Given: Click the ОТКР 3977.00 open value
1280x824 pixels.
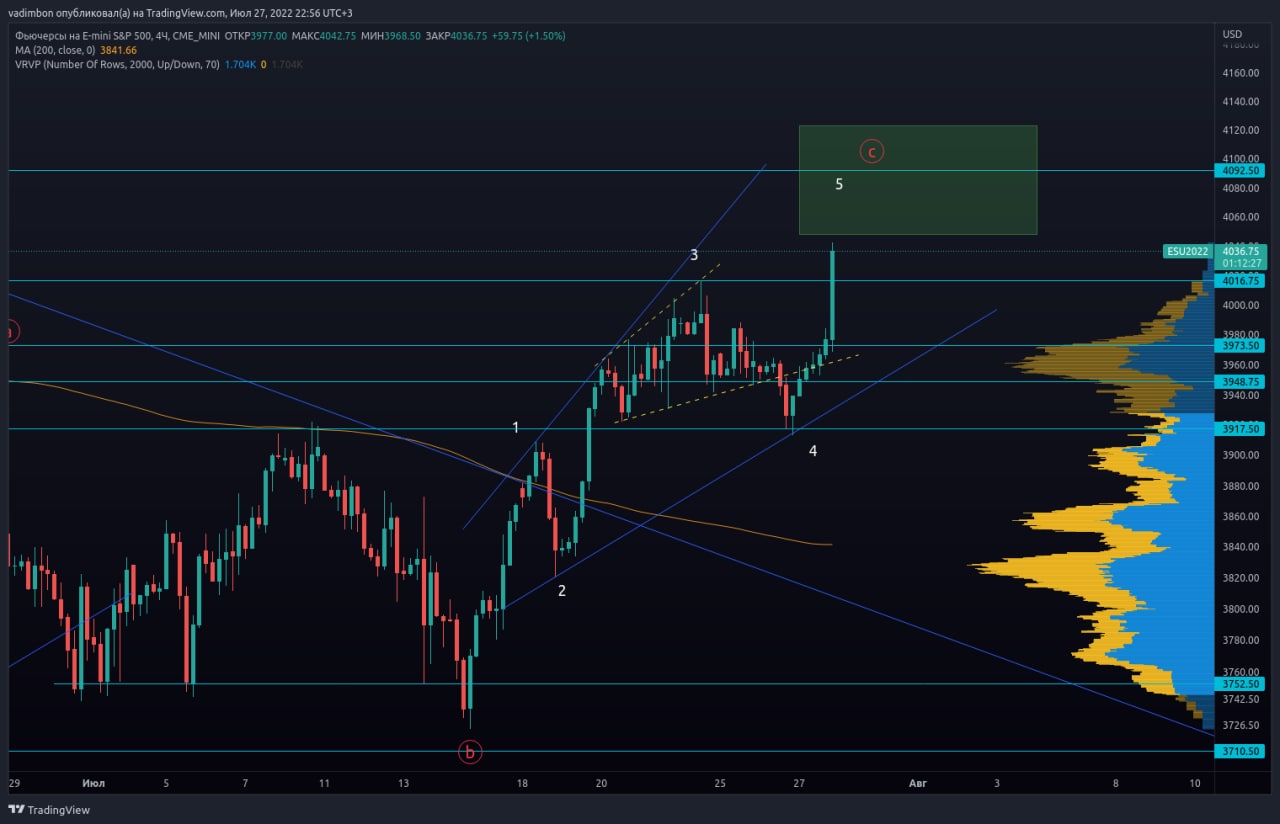Looking at the screenshot, I should 256,35.
